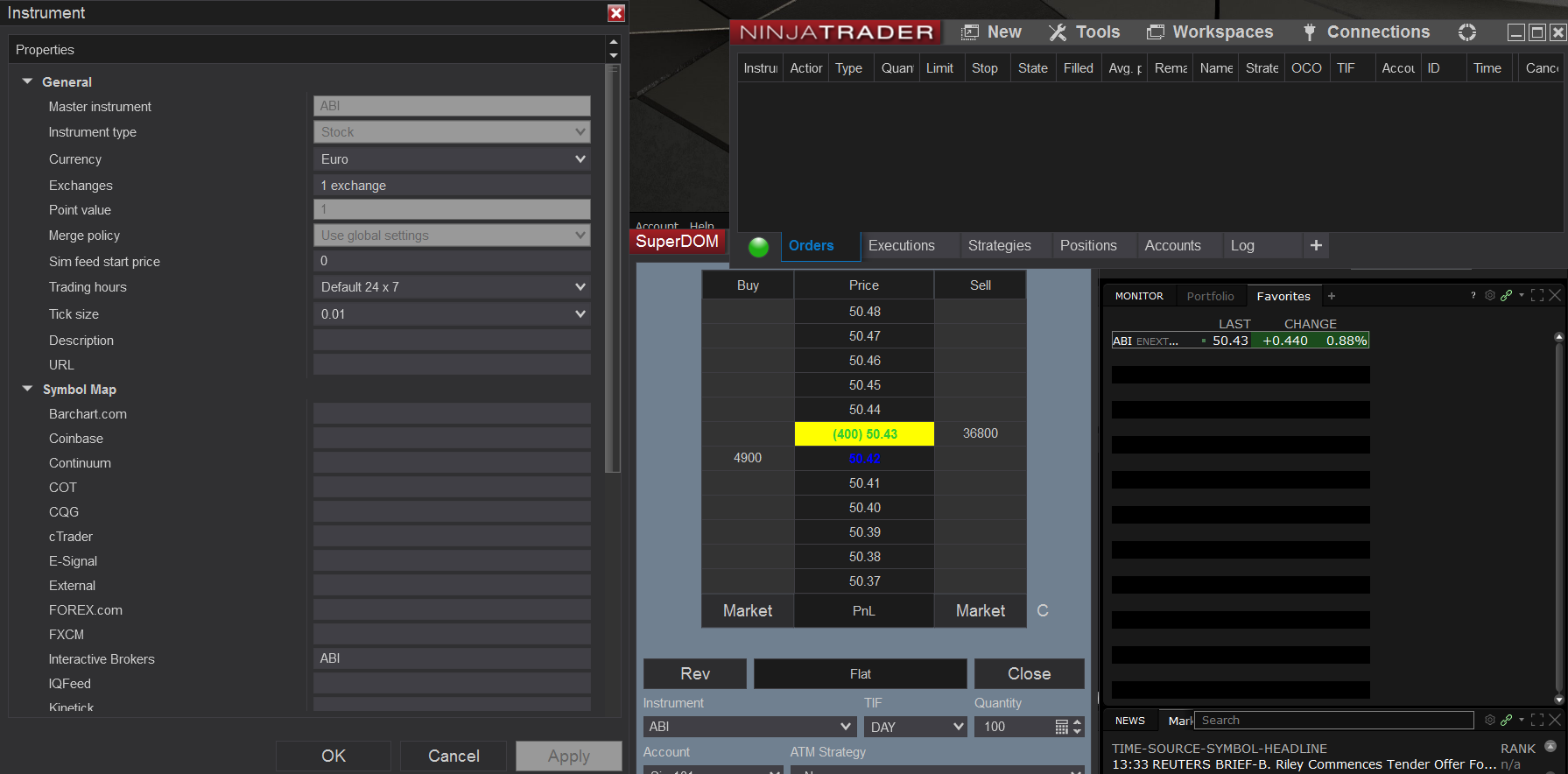The height and width of the screenshot is (774, 1568).
Task: Click the Description input field
Action: (x=452, y=340)
